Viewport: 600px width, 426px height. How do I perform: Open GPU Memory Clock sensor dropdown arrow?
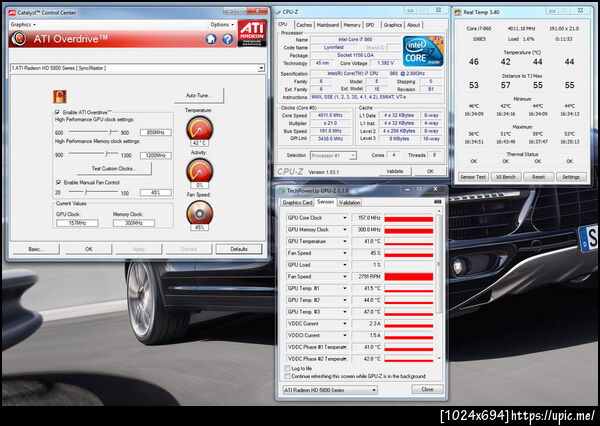pyautogui.click(x=345, y=230)
